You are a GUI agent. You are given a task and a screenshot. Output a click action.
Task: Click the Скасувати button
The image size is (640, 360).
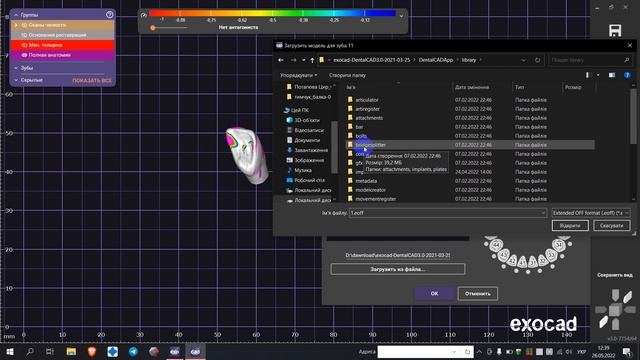[611, 225]
